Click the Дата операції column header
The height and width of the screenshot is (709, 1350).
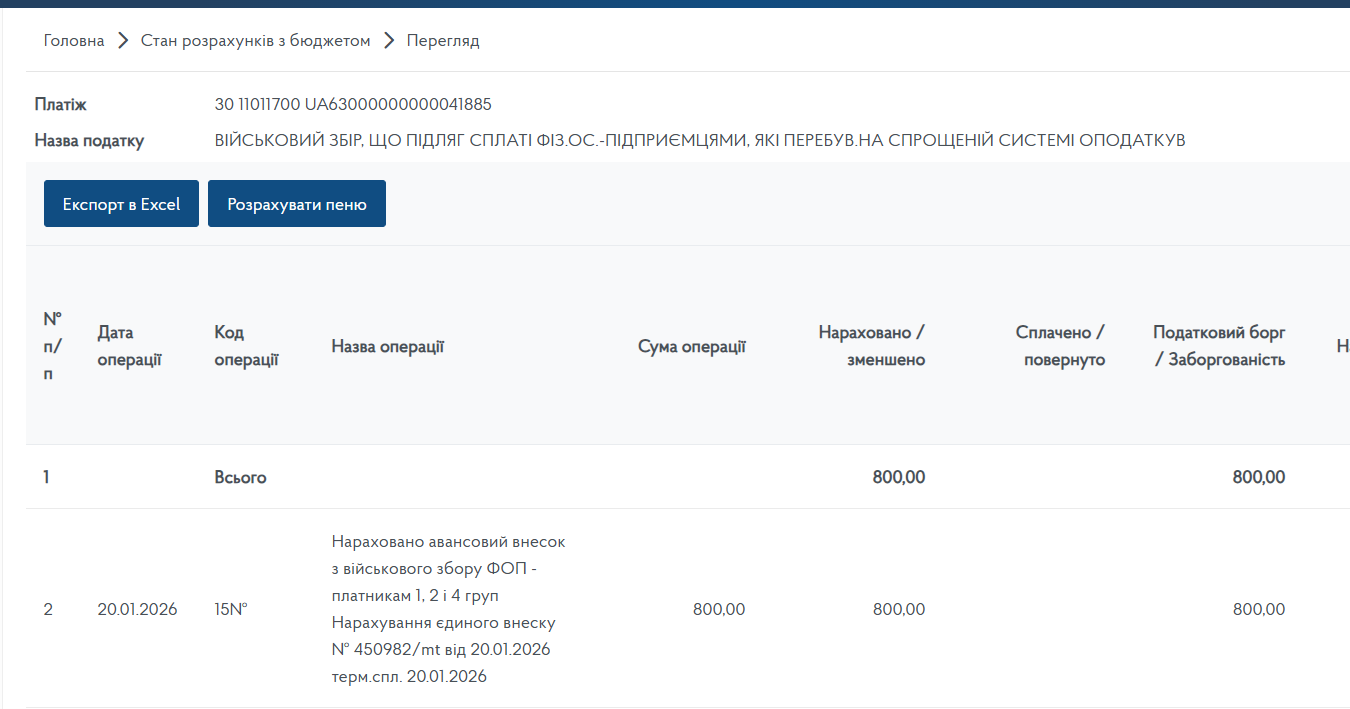pos(129,346)
